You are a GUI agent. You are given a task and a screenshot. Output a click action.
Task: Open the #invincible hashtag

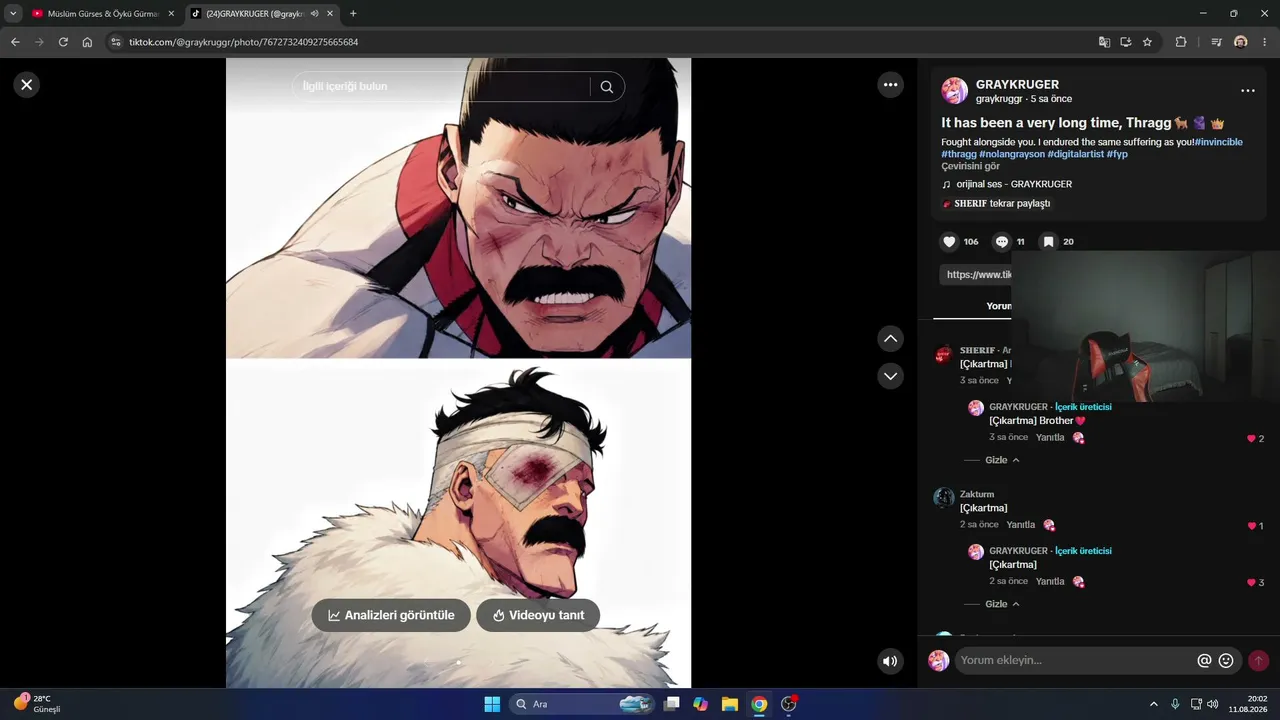coord(1219,142)
